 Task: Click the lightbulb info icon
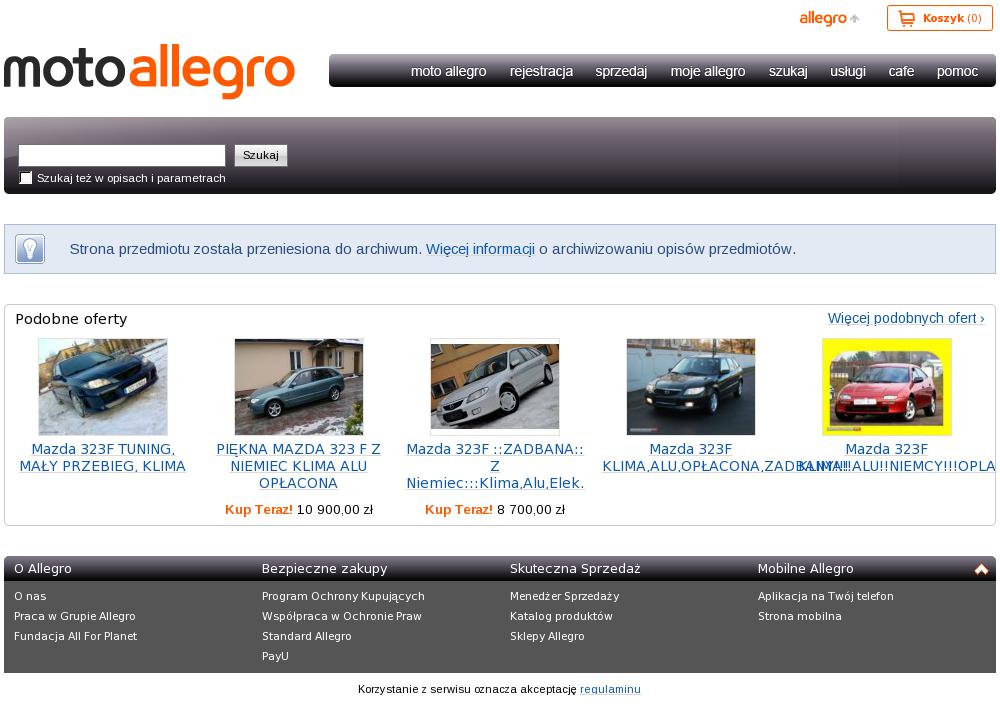30,249
